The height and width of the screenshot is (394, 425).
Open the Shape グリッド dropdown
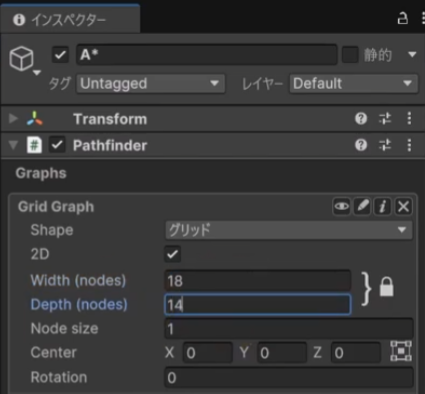289,230
